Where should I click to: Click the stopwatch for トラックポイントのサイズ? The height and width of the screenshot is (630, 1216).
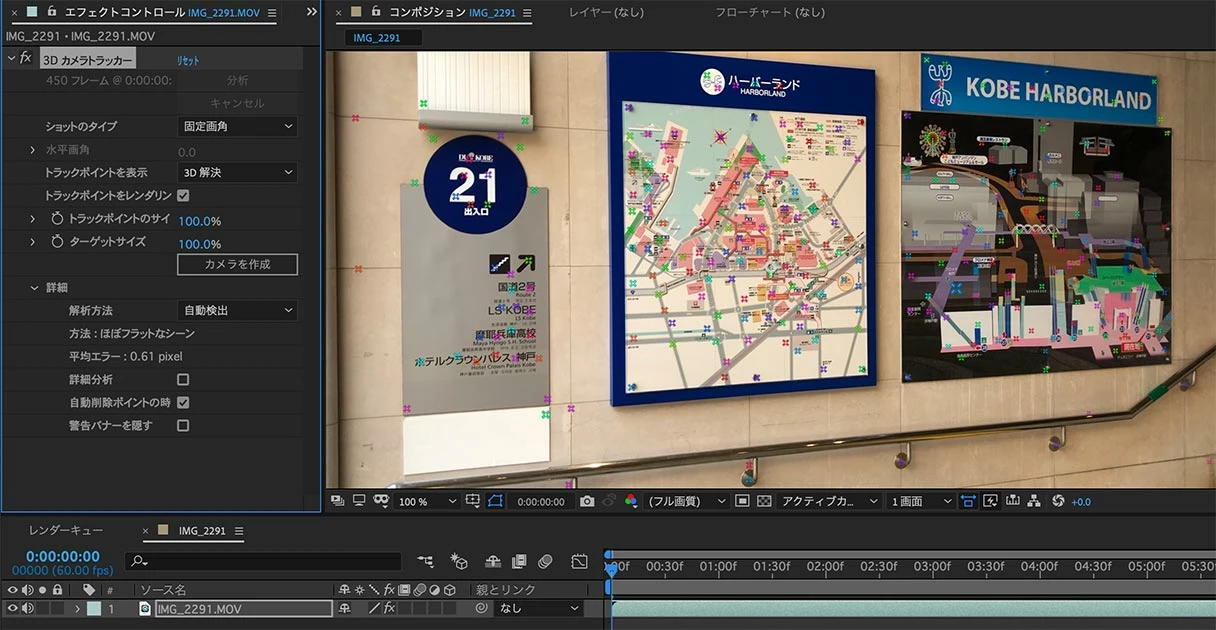pyautogui.click(x=57, y=219)
